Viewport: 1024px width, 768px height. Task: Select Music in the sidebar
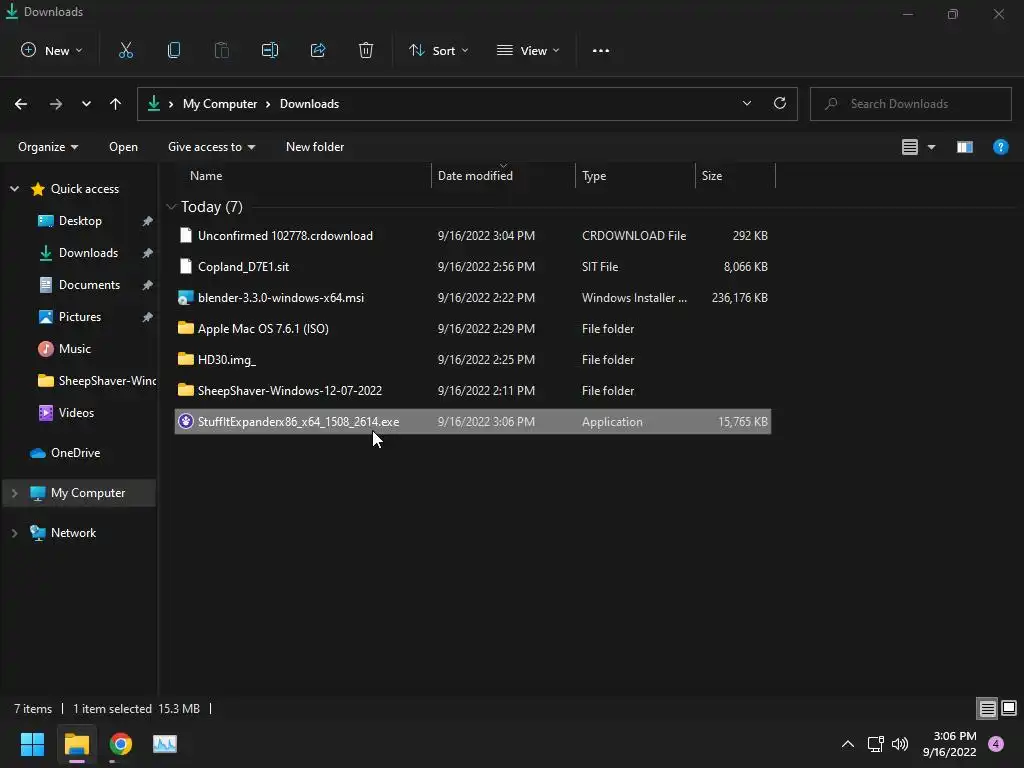(75, 349)
